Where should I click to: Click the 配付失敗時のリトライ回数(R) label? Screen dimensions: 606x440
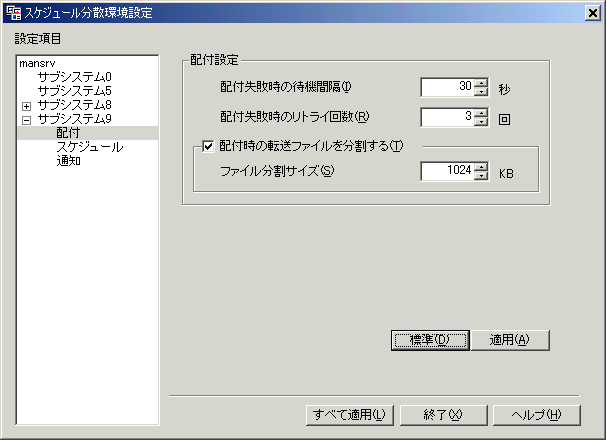pyautogui.click(x=294, y=116)
